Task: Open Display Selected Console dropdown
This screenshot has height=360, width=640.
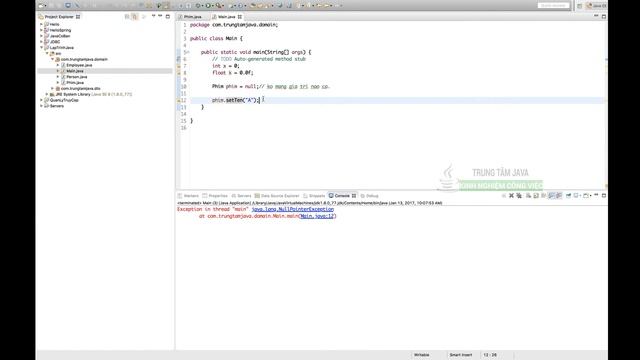Action: [x=581, y=196]
